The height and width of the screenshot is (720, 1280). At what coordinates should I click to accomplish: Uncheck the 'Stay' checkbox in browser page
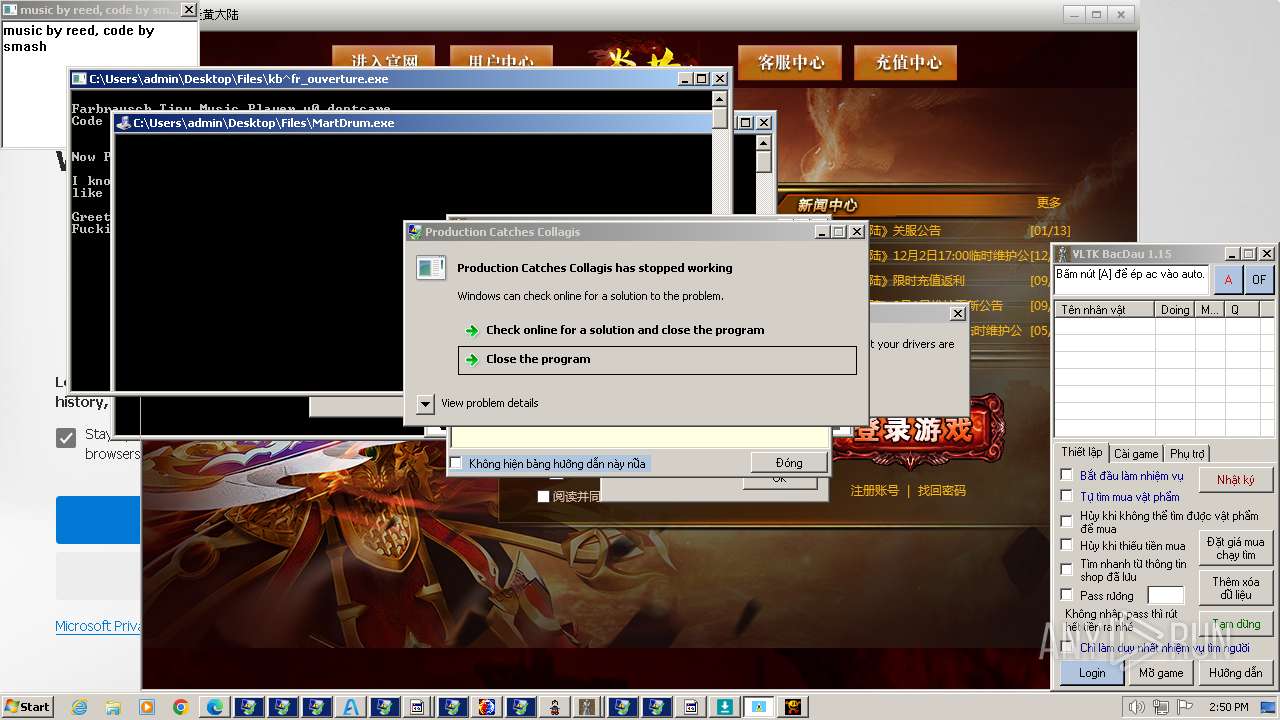[66, 438]
